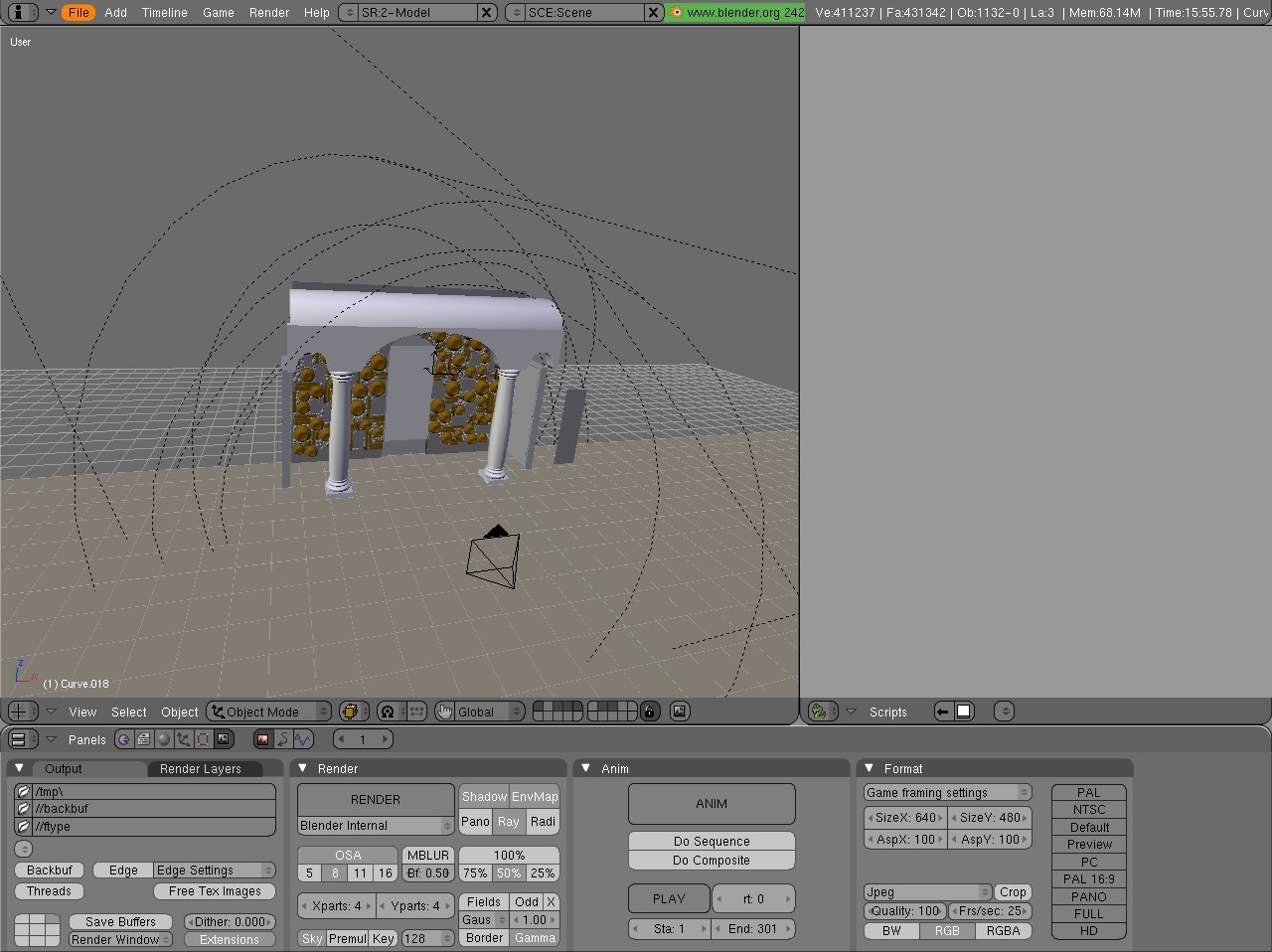Open file browser for /tmp\ output path
This screenshot has width=1272, height=952.
[24, 792]
